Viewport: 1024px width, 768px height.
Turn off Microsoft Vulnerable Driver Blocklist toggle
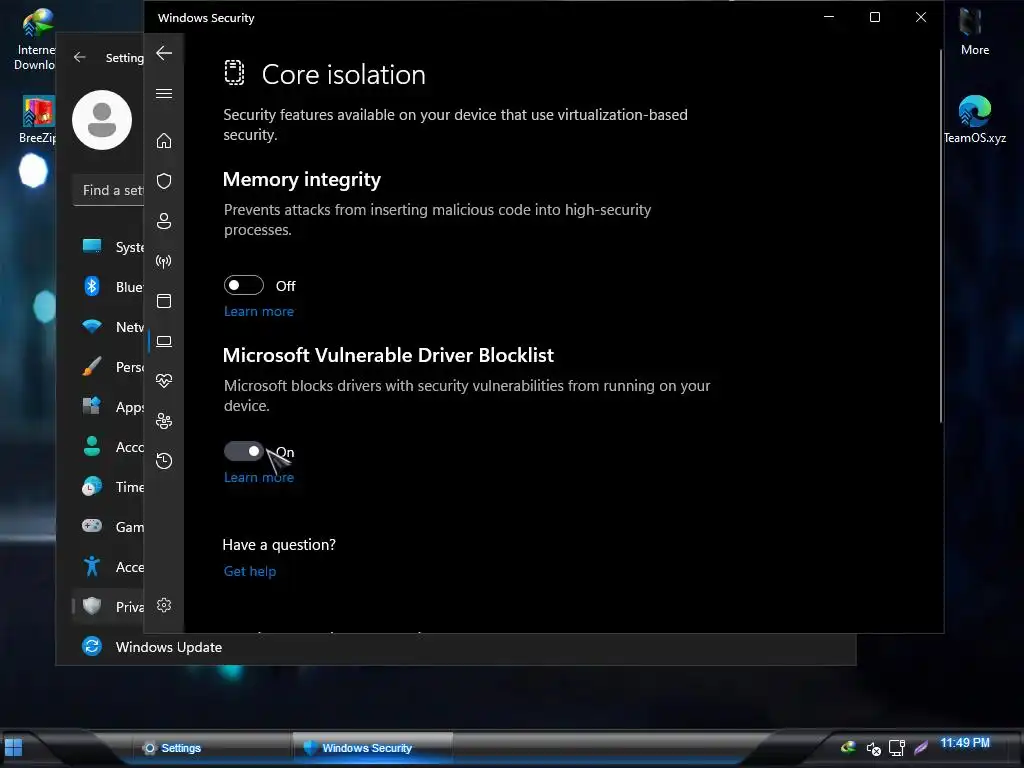pyautogui.click(x=244, y=451)
